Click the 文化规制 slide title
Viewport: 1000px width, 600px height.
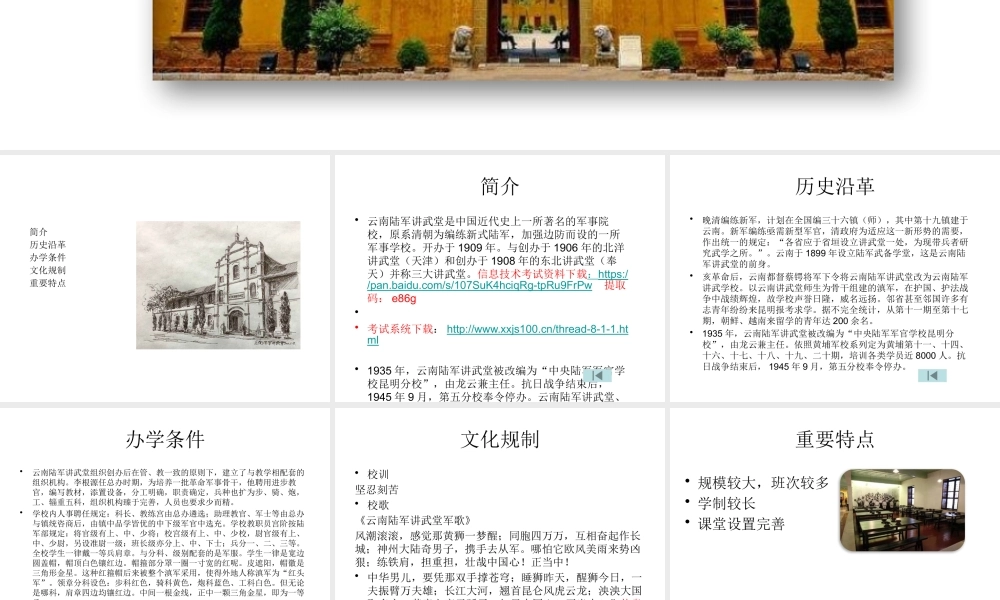click(x=498, y=438)
